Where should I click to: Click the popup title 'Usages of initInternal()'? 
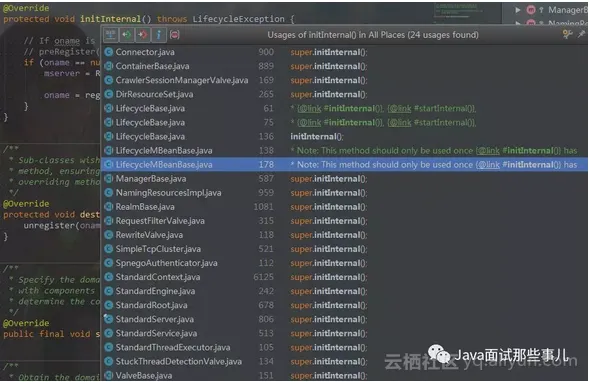[312, 35]
